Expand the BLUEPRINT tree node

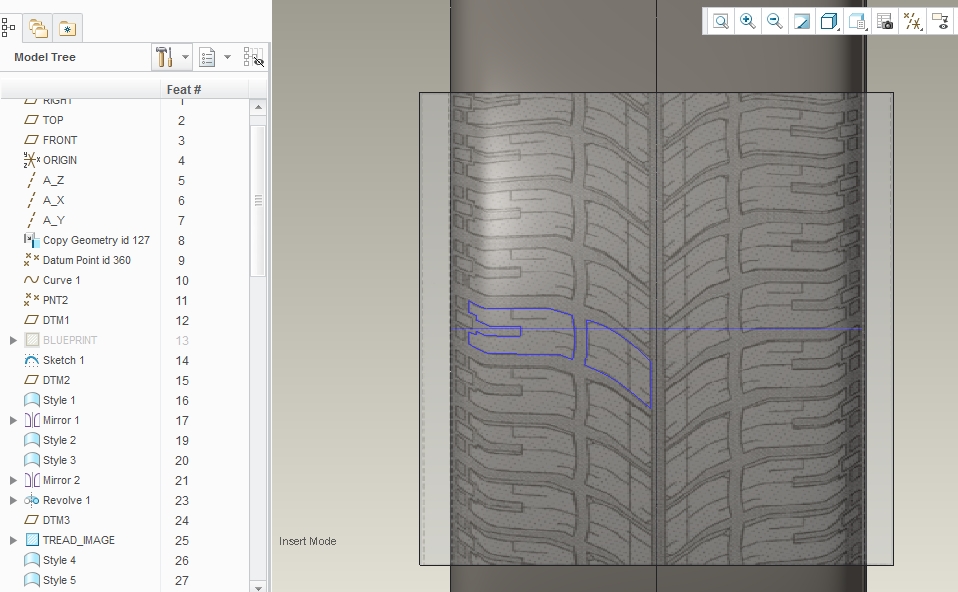click(x=13, y=340)
